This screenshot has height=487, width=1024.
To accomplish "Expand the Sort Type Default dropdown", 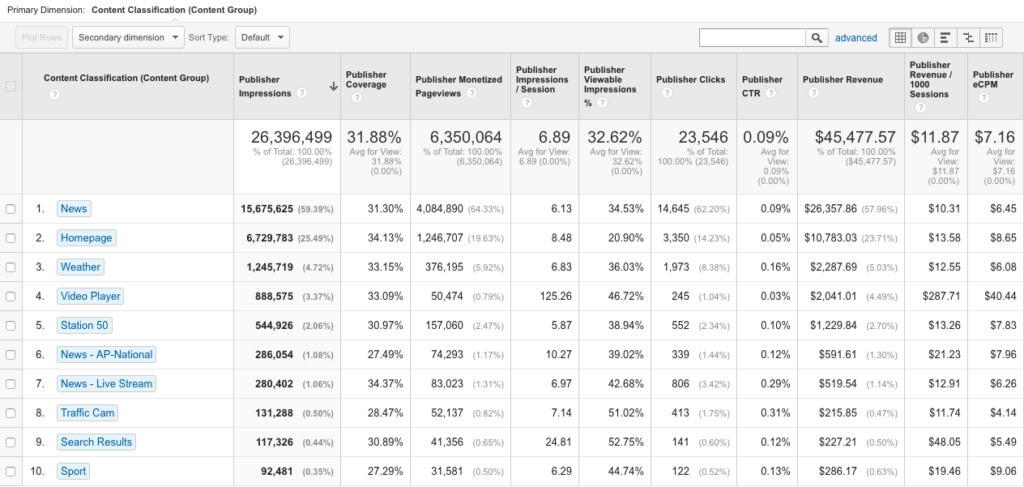I will coord(263,38).
